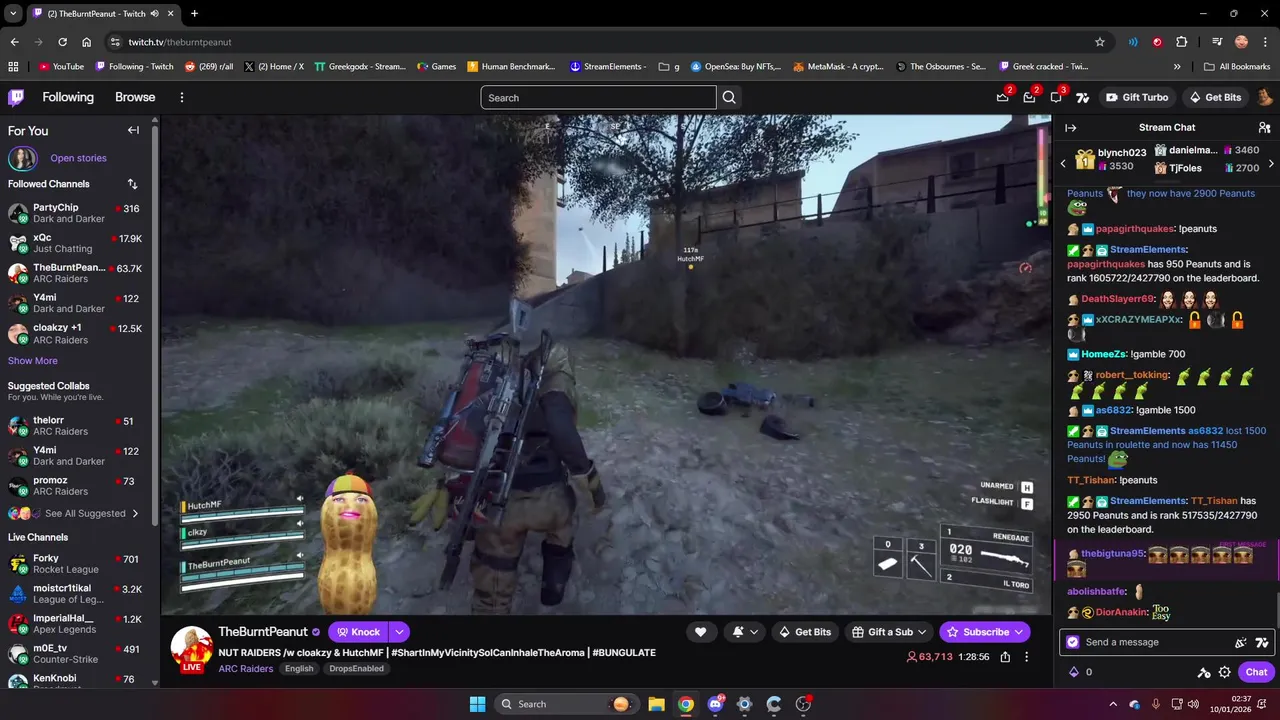The height and width of the screenshot is (720, 1280).
Task: Click the browser address bar URL
Action: click(180, 42)
